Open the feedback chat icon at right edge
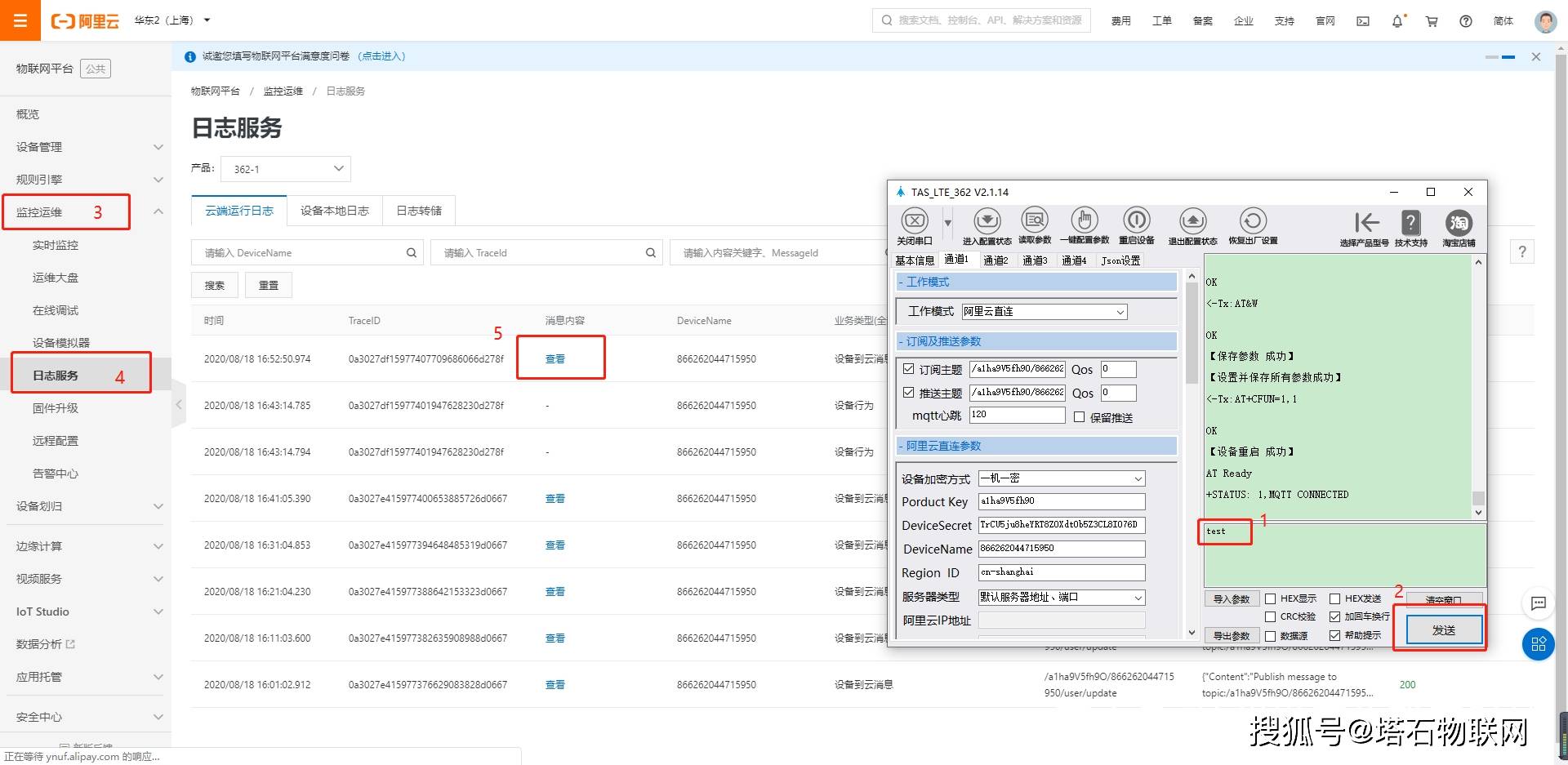 [x=1539, y=603]
